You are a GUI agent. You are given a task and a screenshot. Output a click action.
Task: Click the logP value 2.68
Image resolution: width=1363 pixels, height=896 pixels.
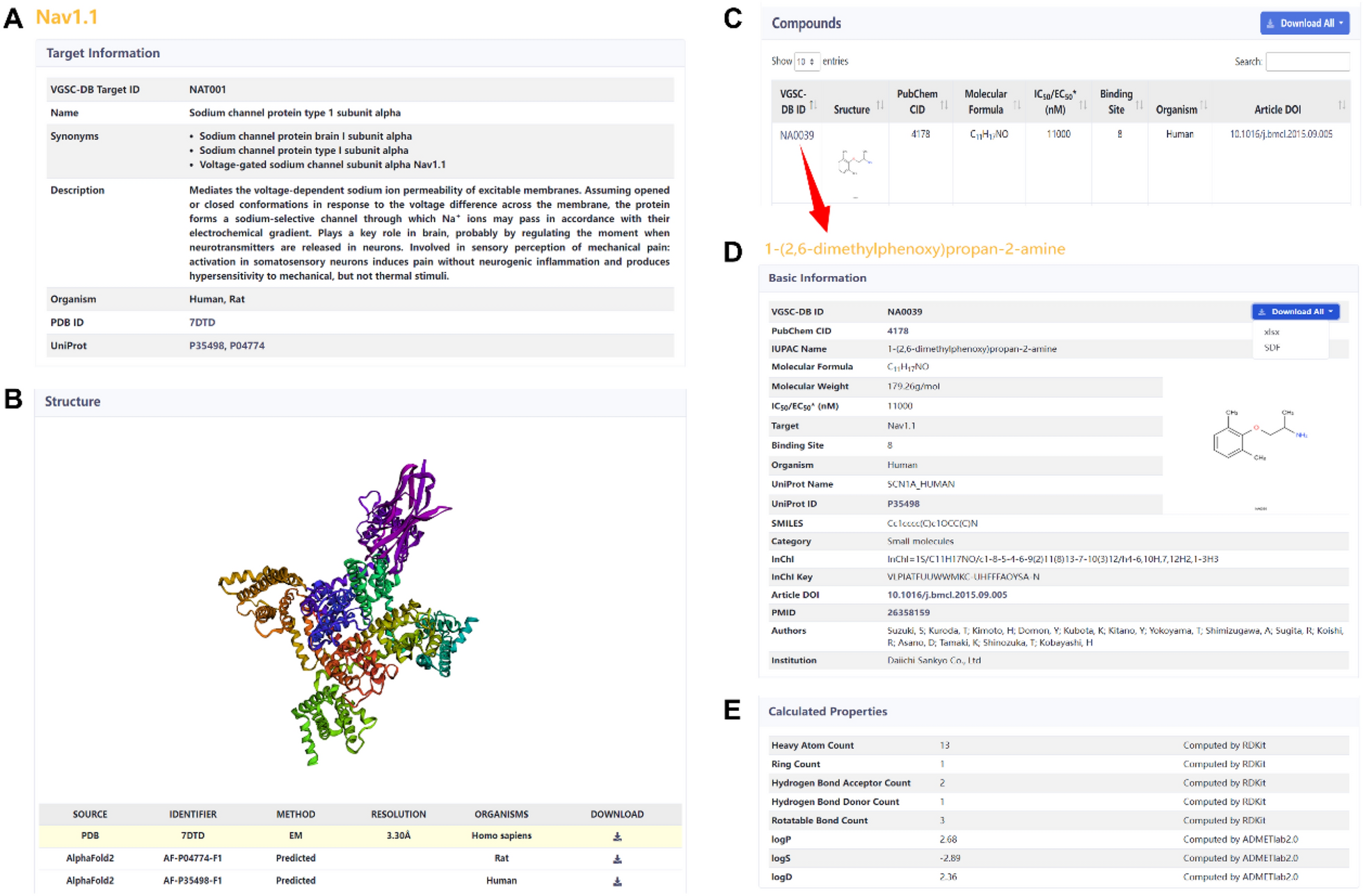coord(948,840)
